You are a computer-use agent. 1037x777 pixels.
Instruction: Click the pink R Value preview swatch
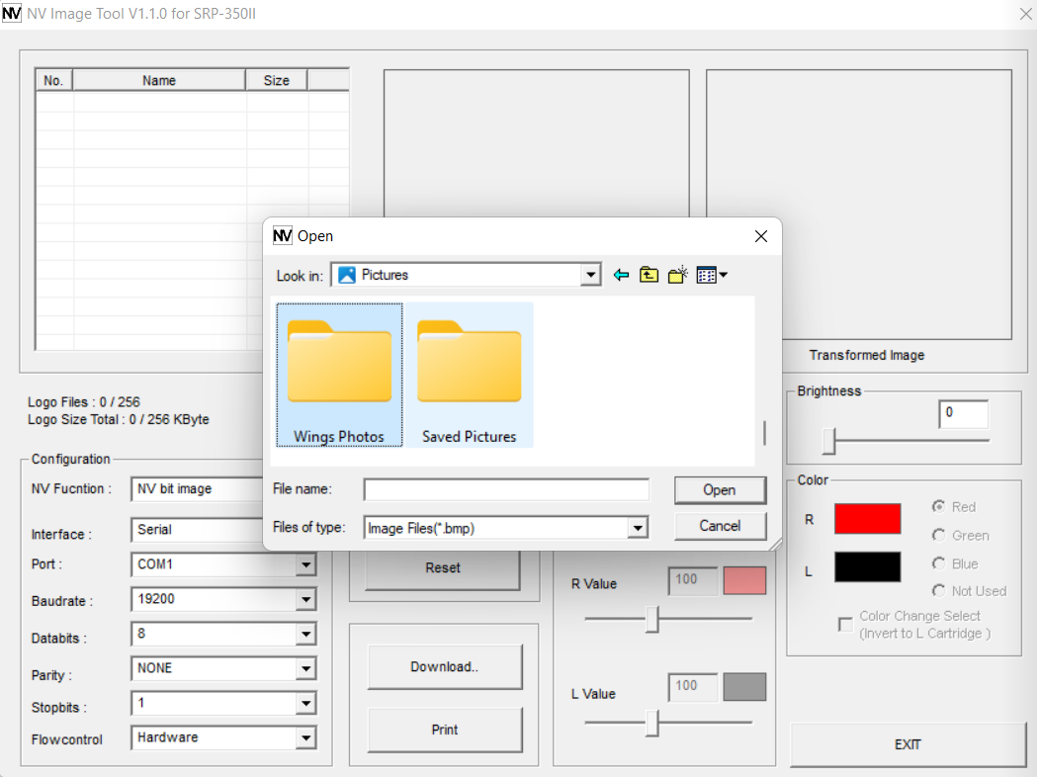745,580
